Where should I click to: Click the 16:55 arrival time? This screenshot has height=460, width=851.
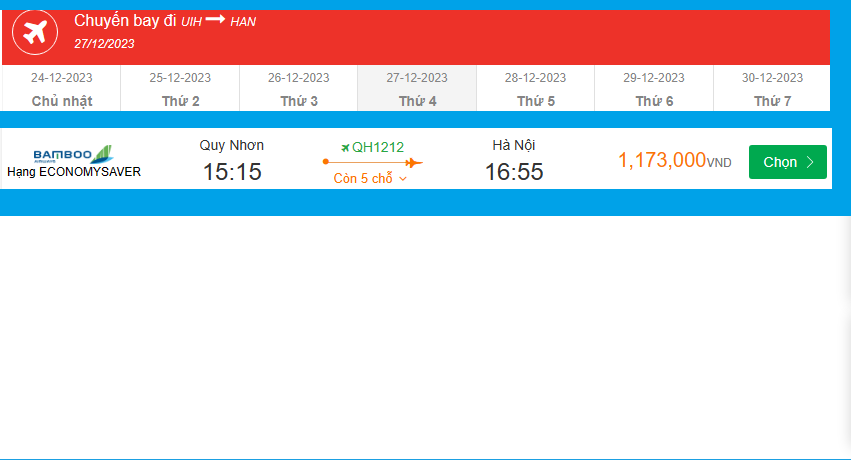pyautogui.click(x=514, y=172)
